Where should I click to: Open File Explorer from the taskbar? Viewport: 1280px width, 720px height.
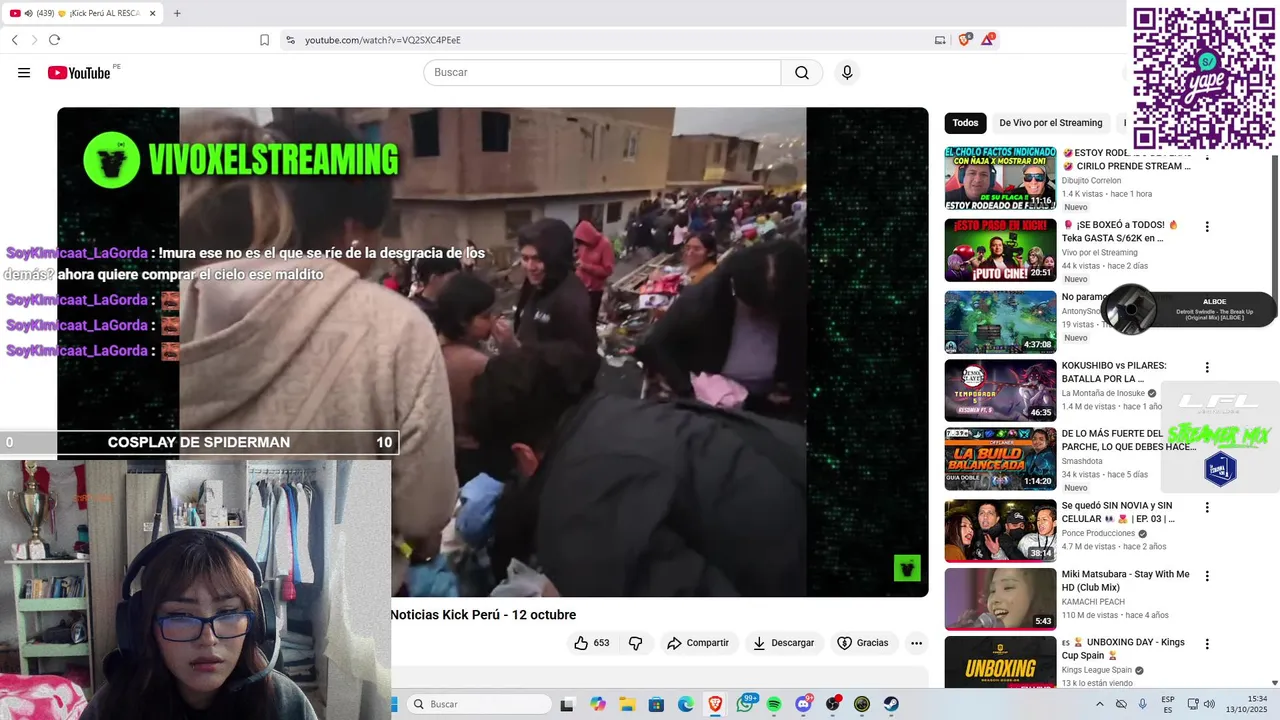click(627, 704)
